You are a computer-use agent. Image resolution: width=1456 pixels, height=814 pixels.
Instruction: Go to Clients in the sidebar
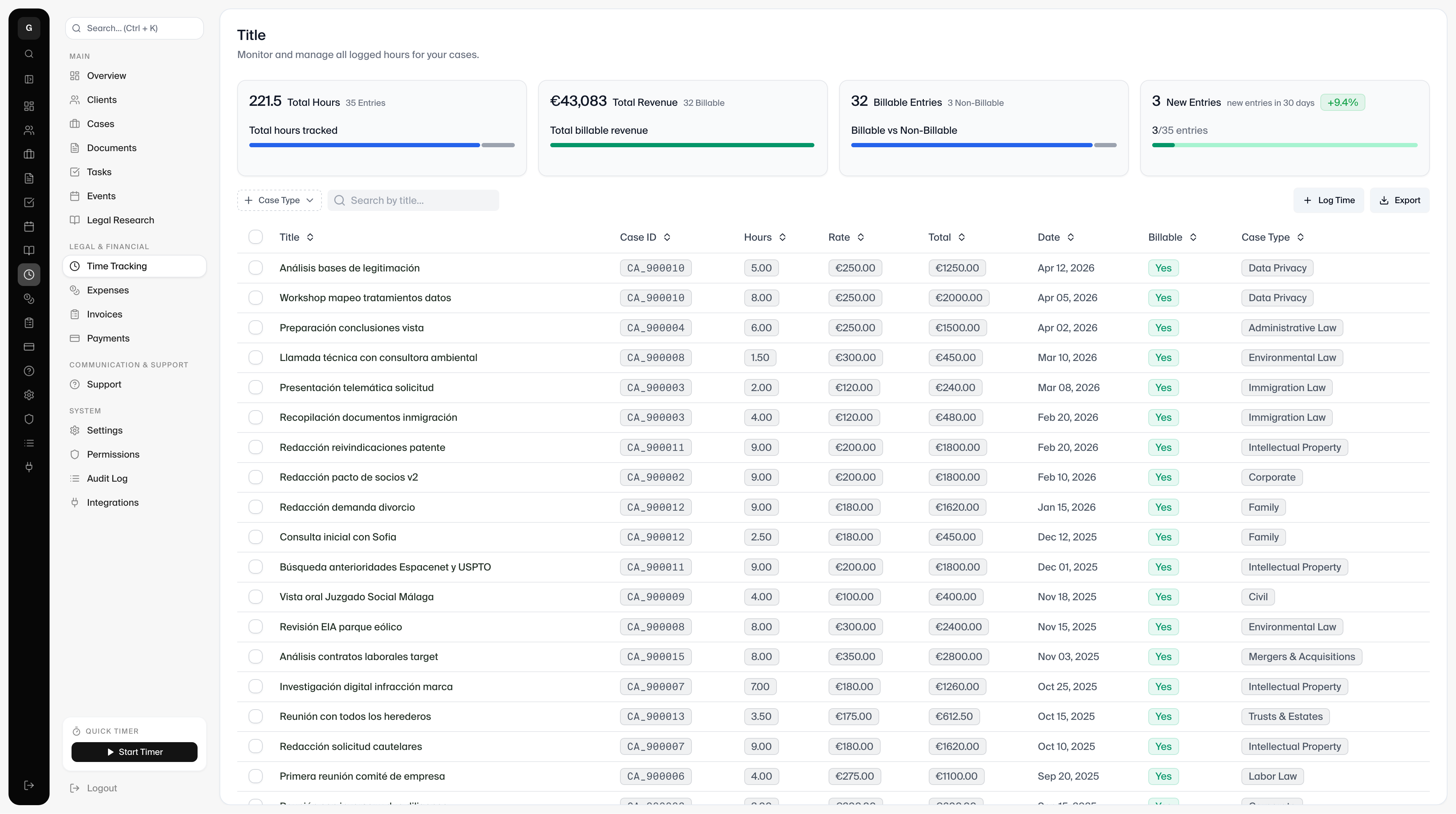[x=135, y=100]
